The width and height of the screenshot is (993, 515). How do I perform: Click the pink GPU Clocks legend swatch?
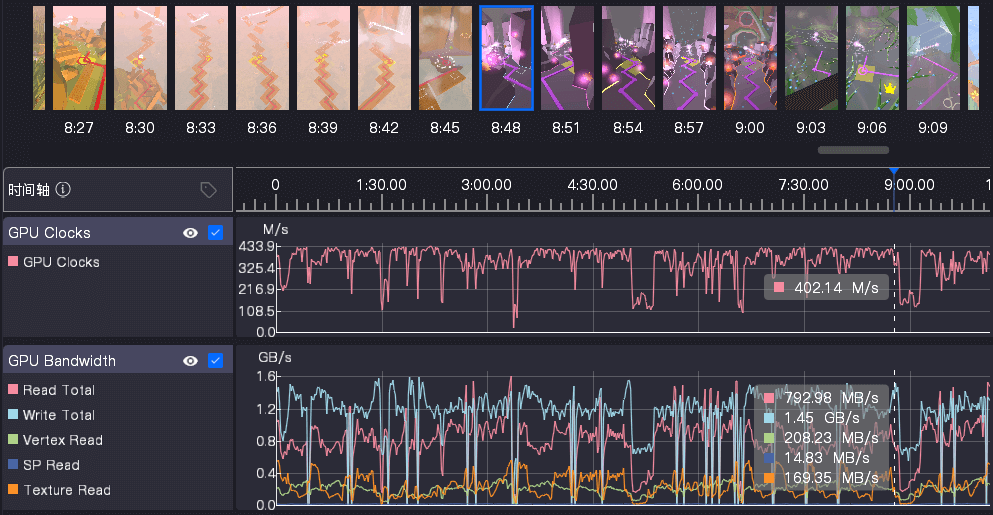[x=13, y=262]
